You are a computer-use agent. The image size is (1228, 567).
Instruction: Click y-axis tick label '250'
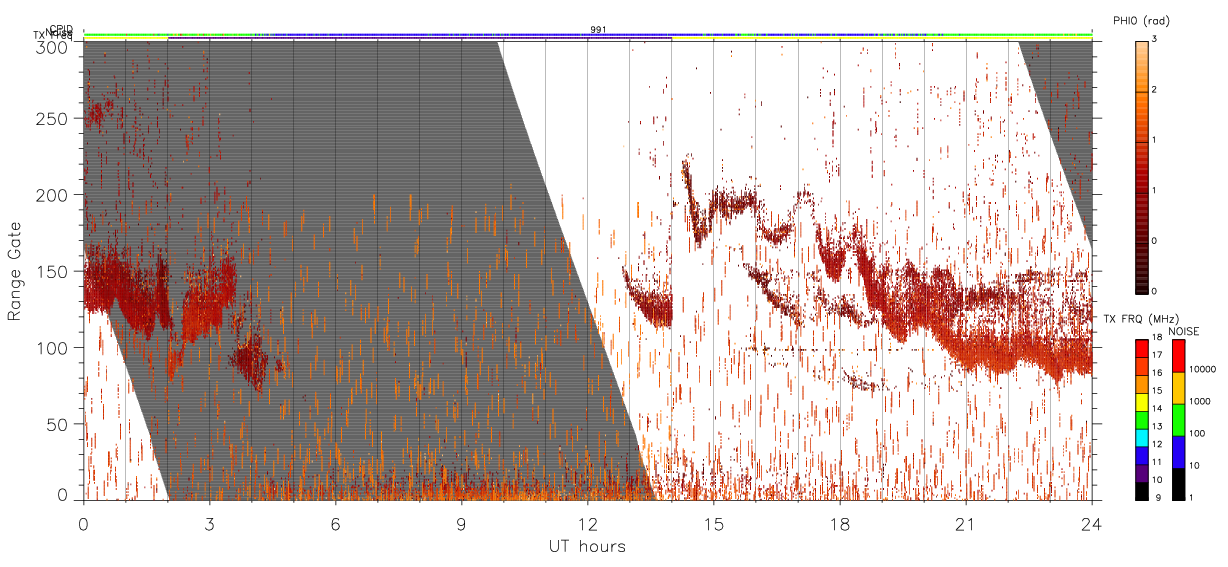tap(53, 119)
